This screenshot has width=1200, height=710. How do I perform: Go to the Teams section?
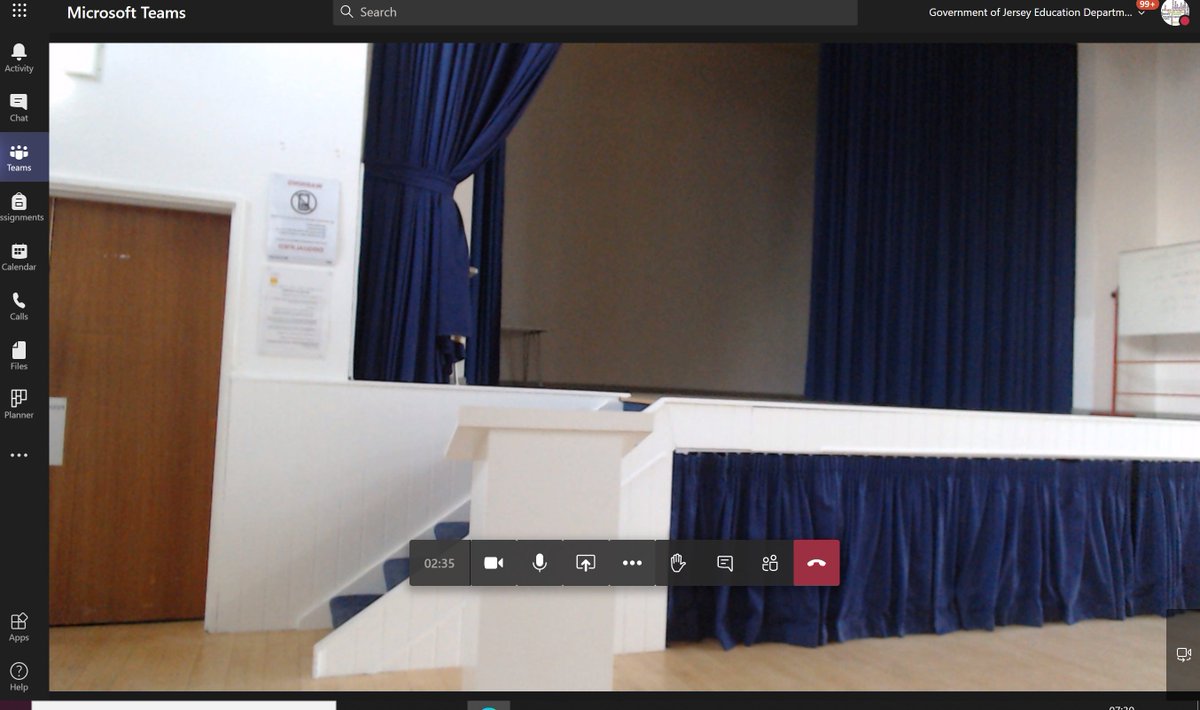click(19, 158)
